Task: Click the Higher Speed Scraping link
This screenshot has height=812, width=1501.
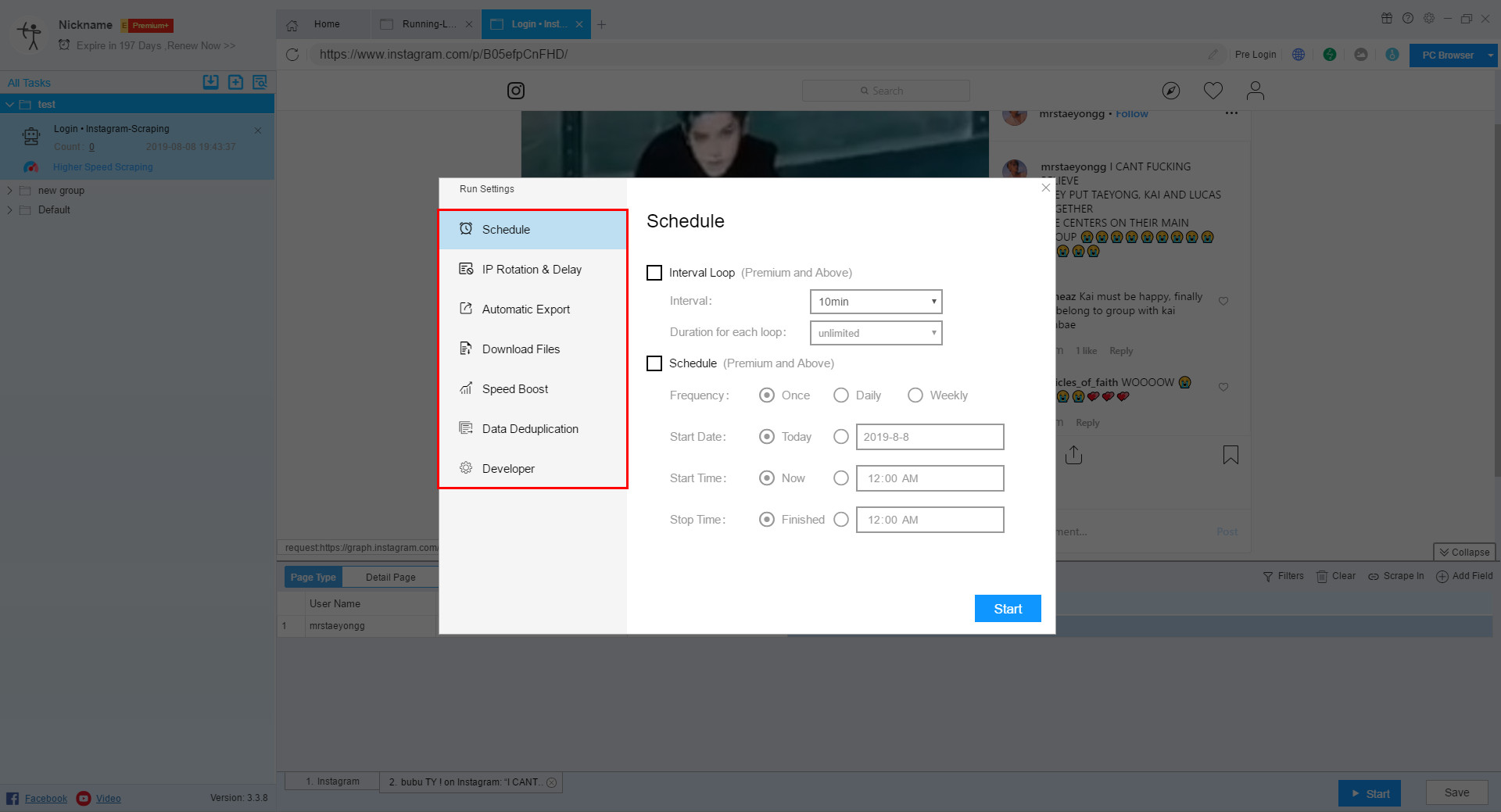Action: (x=103, y=167)
